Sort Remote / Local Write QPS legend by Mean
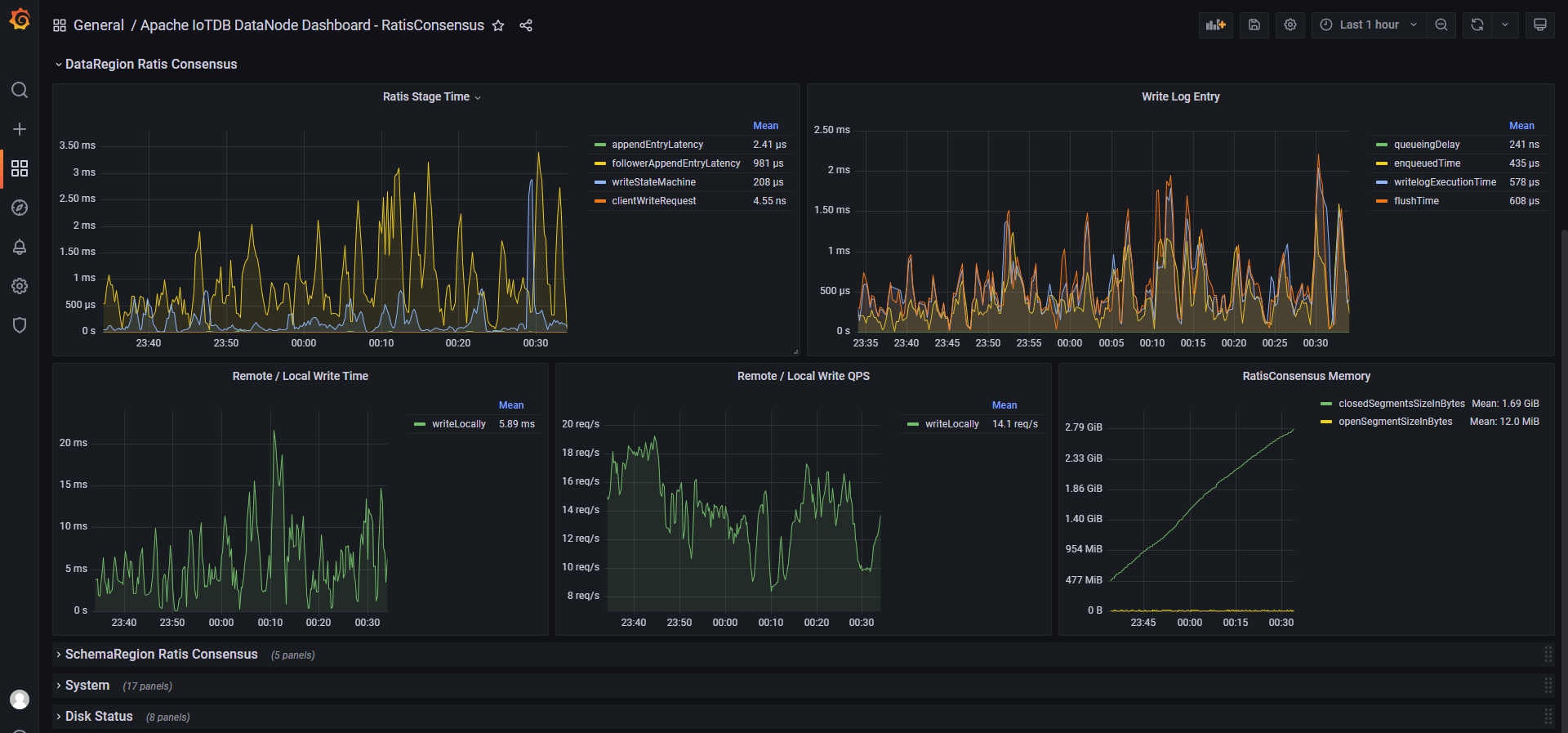This screenshot has height=733, width=1568. click(x=1004, y=405)
